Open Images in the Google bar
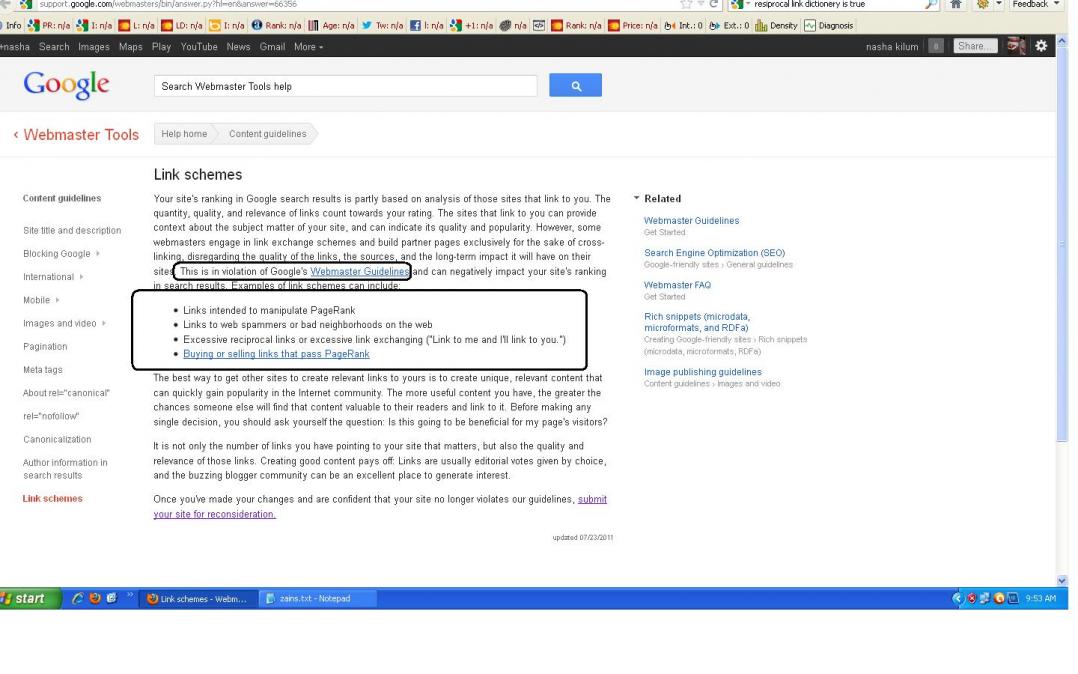Screen dimensions: 1078x674 coord(94,47)
